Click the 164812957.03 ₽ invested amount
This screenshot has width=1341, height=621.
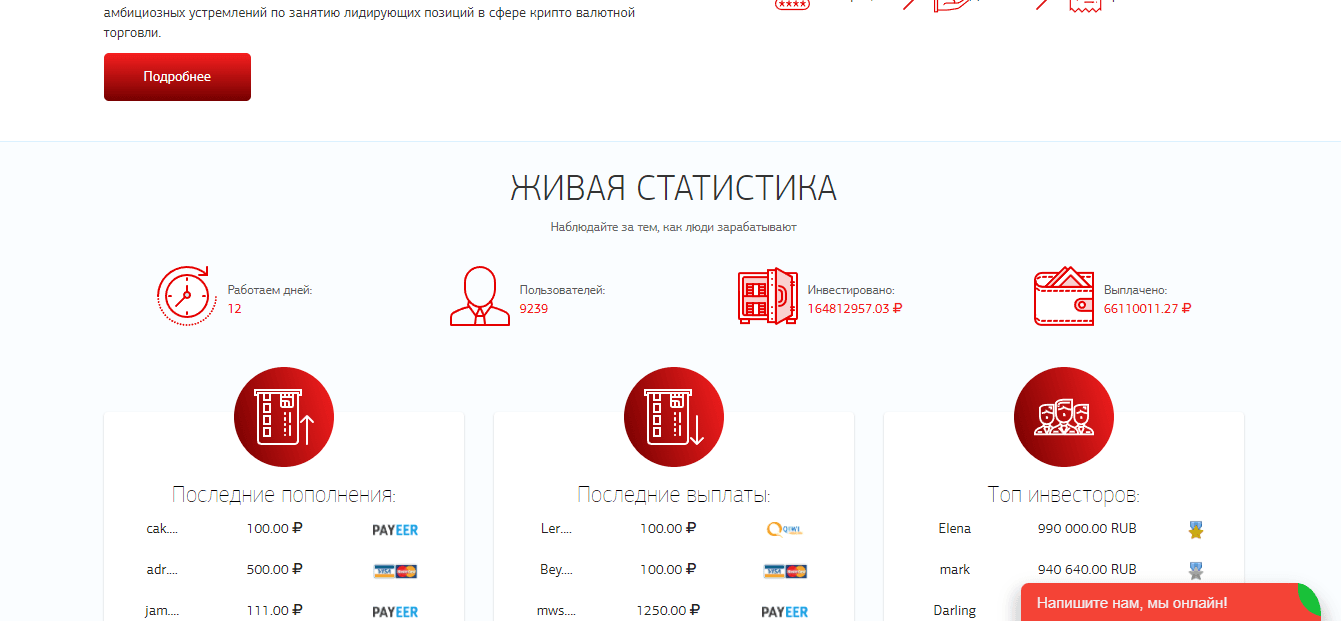coord(855,309)
